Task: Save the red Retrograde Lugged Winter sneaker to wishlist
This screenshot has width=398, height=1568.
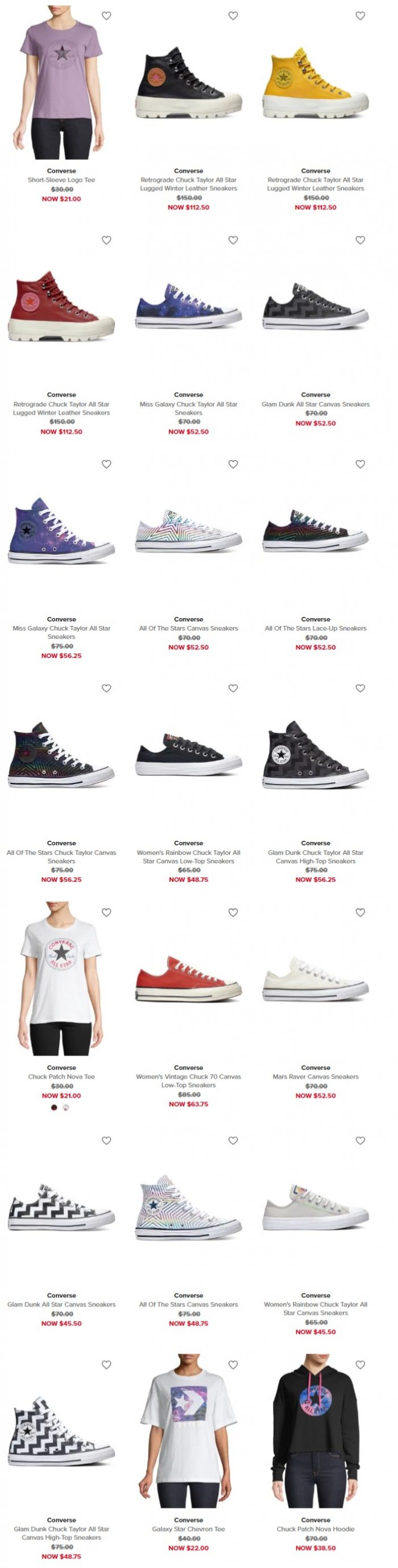Action: tap(107, 240)
